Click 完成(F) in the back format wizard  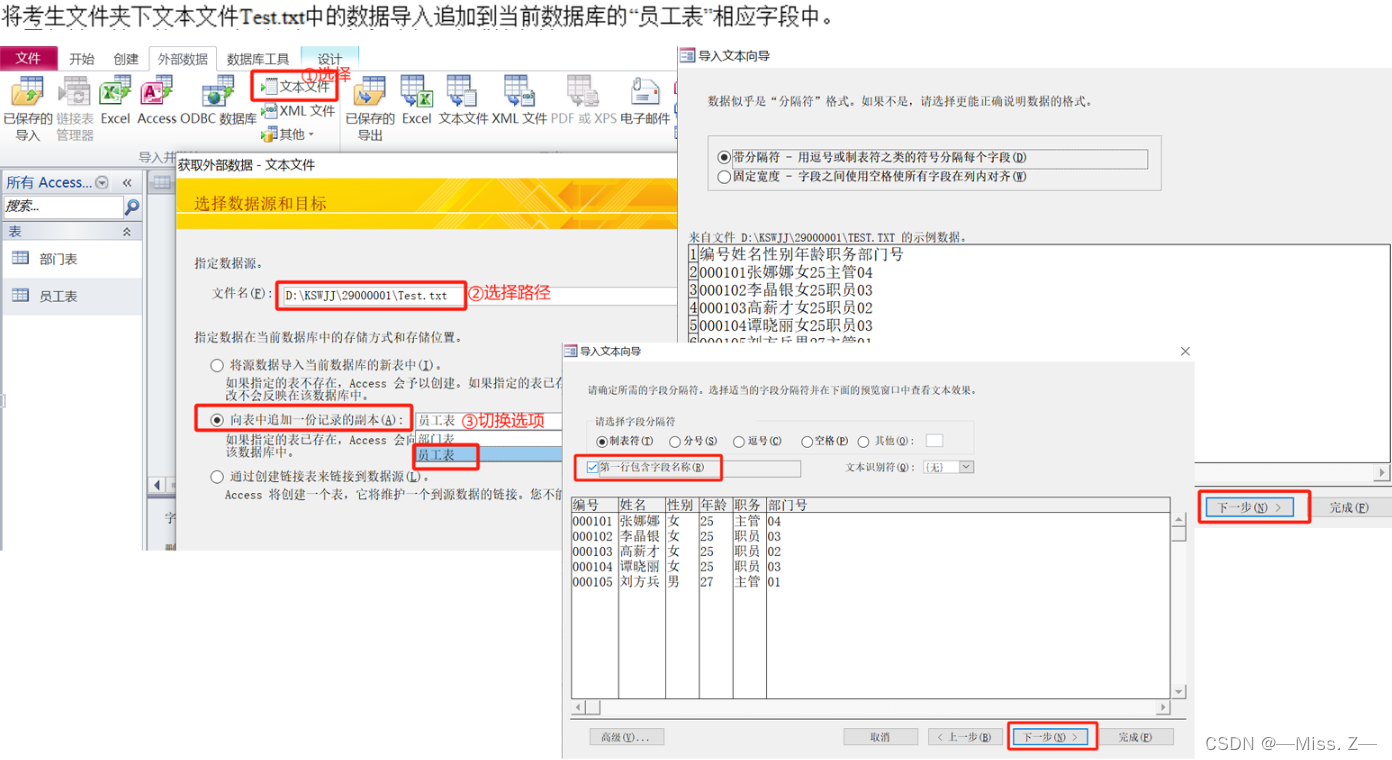[x=1349, y=507]
